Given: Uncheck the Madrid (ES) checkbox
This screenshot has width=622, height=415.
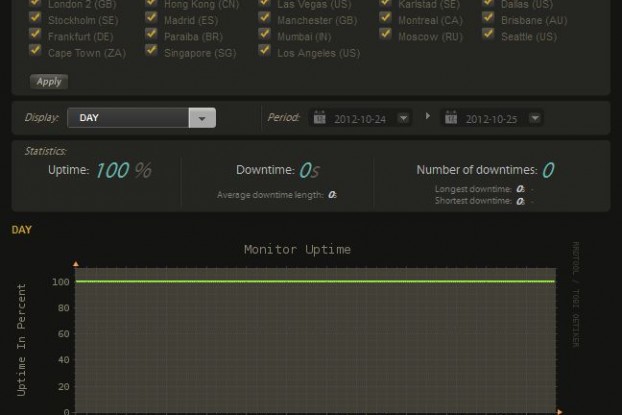Looking at the screenshot, I should (150, 19).
